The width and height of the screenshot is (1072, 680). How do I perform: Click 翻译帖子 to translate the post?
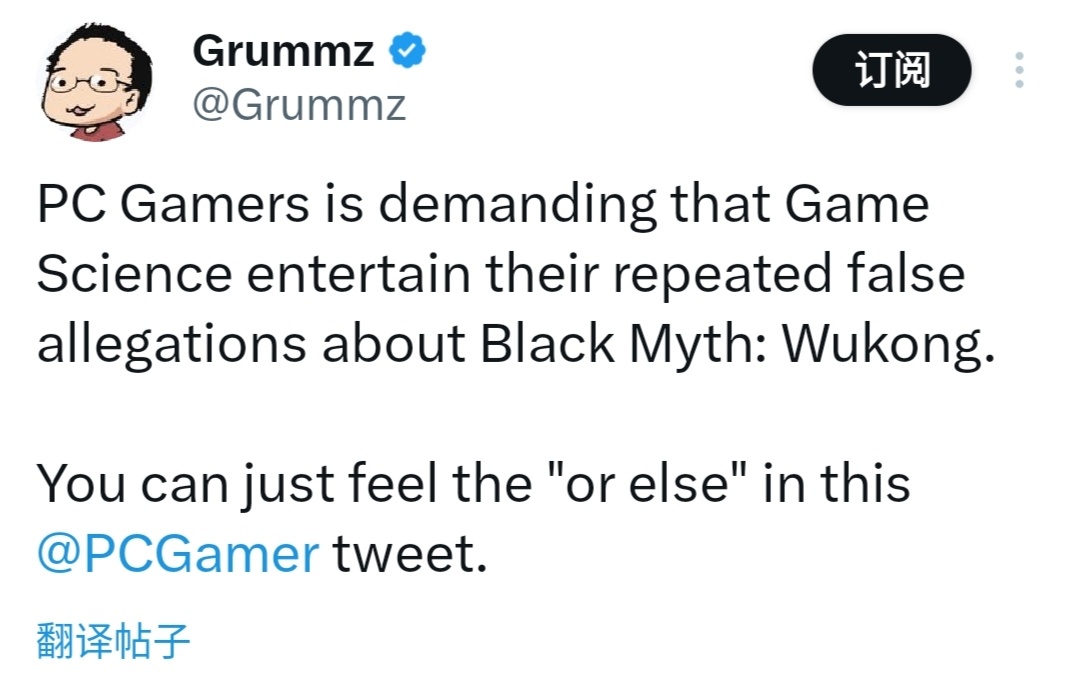point(113,641)
